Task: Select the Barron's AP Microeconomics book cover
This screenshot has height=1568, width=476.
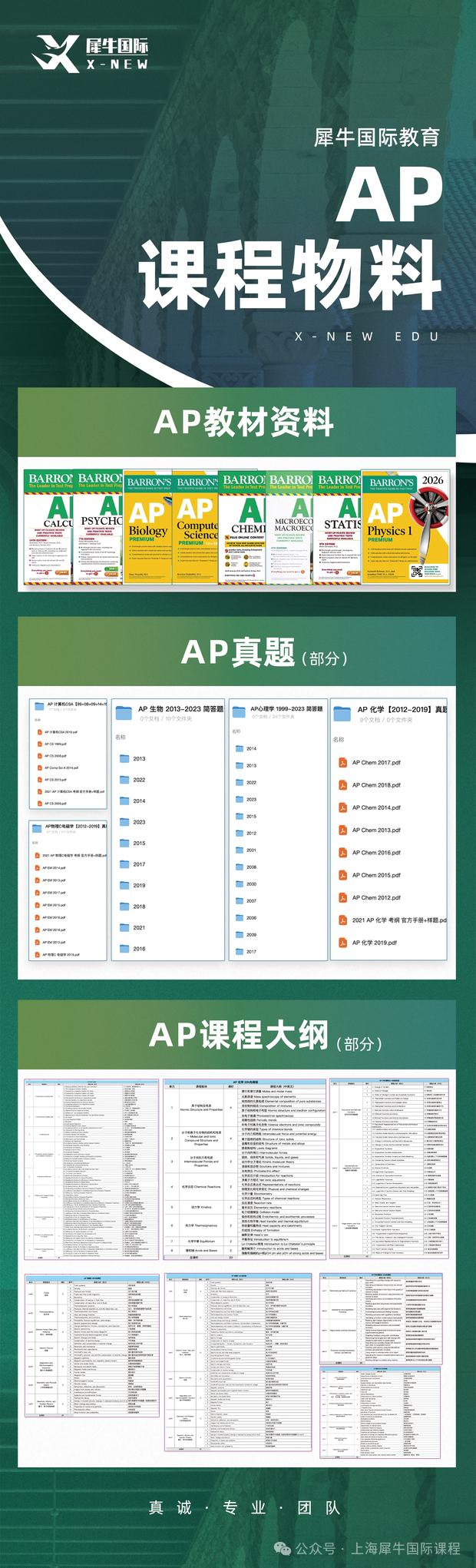Action: [290, 527]
